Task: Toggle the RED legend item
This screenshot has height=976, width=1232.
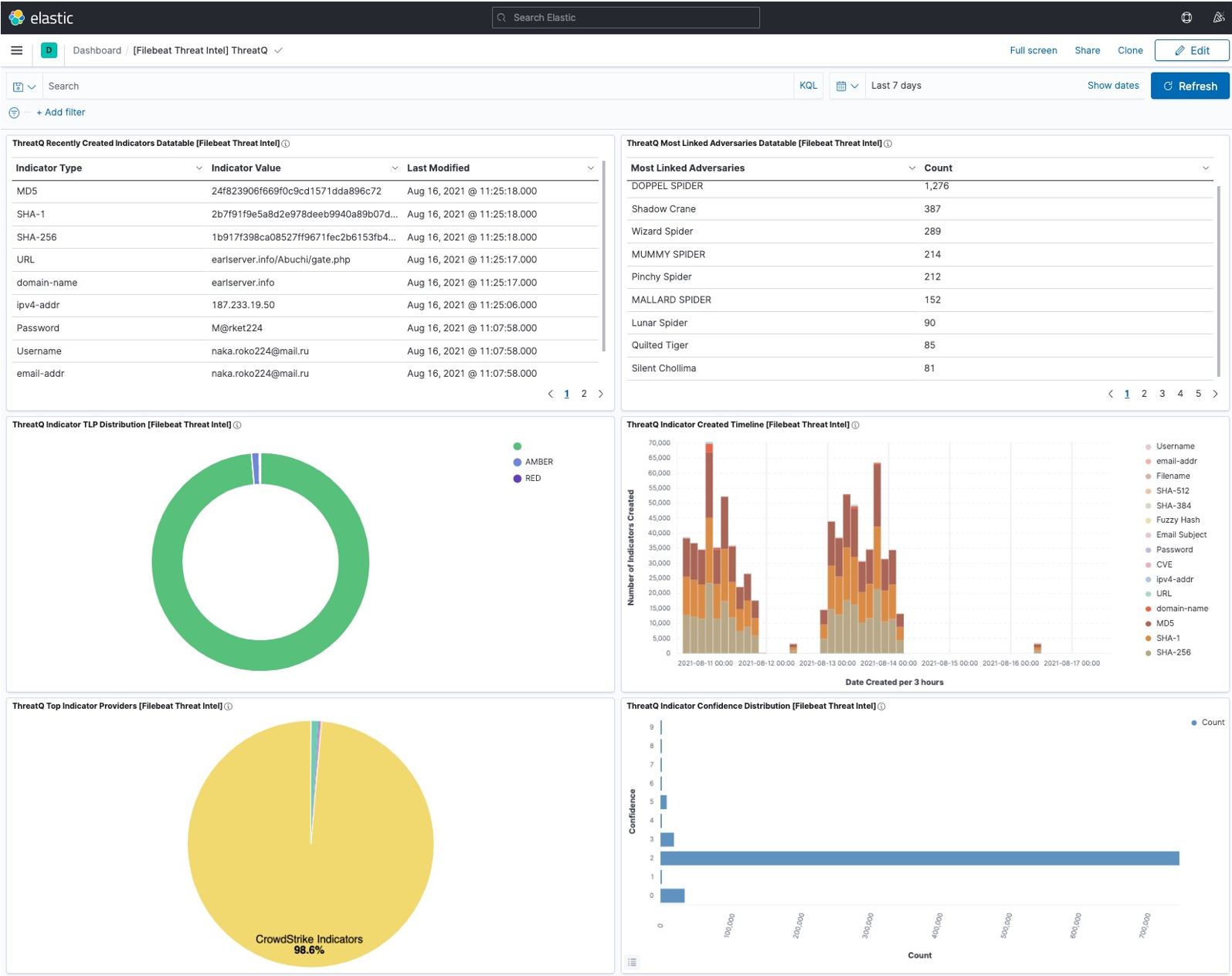Action: tap(532, 479)
